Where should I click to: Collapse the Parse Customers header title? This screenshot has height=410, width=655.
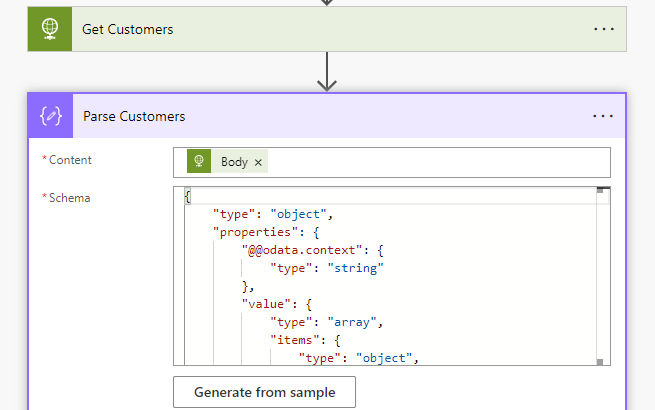point(134,116)
